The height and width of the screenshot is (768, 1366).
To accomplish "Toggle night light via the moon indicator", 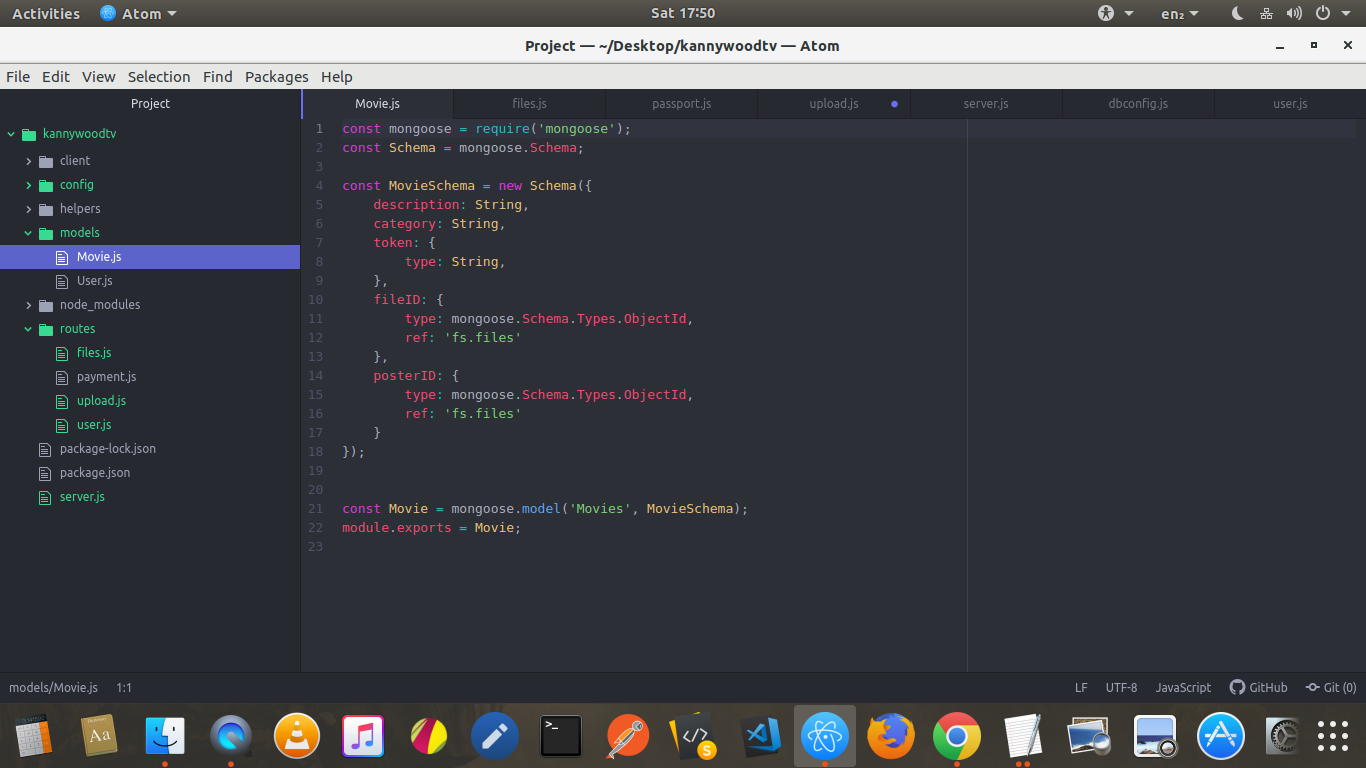I will (x=1236, y=13).
